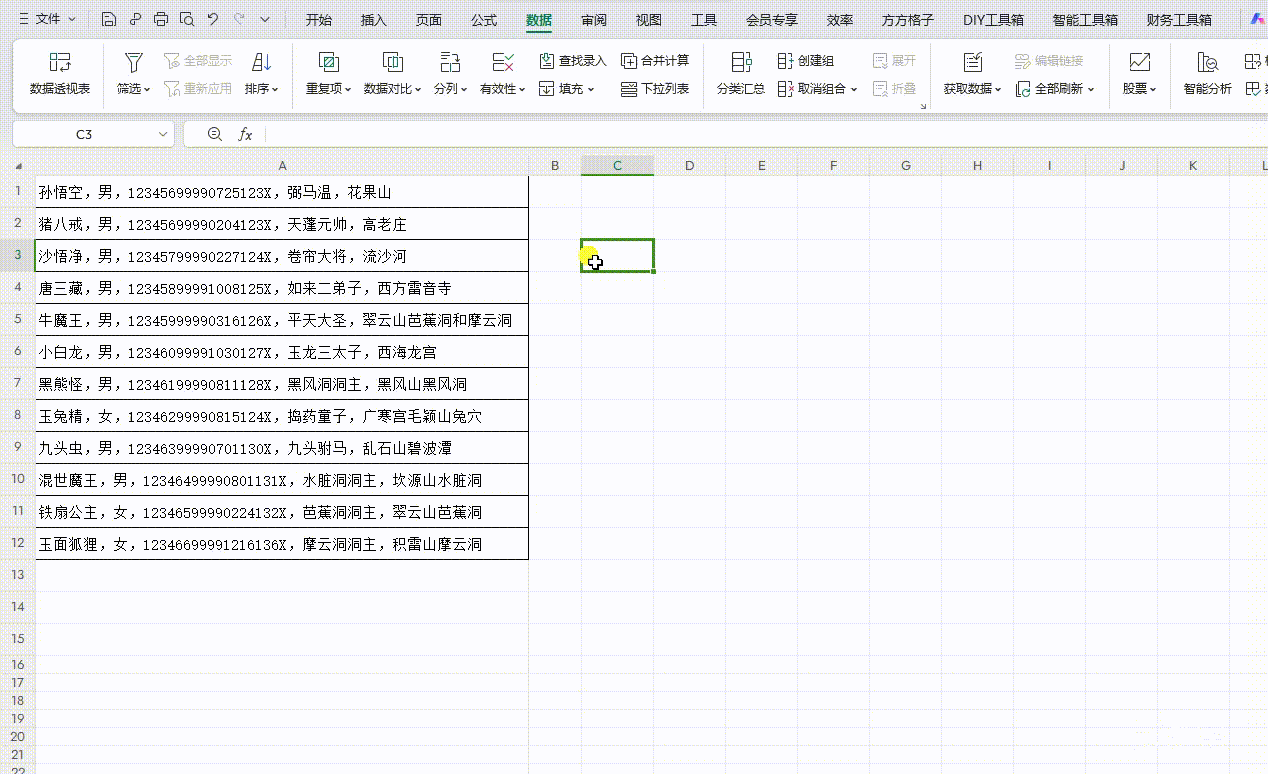The width and height of the screenshot is (1268, 774).
Task: Click the magnifier icon beside fx
Action: point(214,134)
